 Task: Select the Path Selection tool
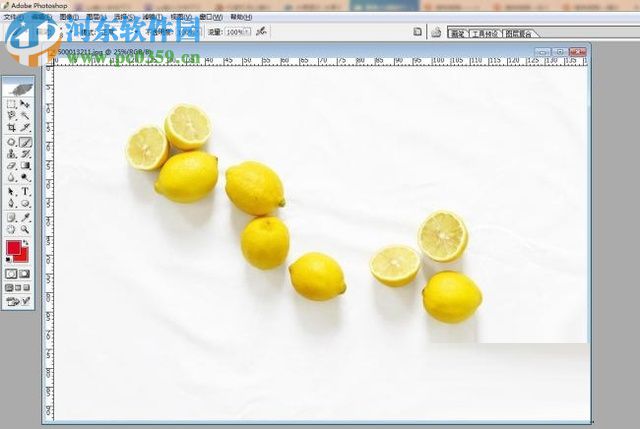[x=11, y=191]
